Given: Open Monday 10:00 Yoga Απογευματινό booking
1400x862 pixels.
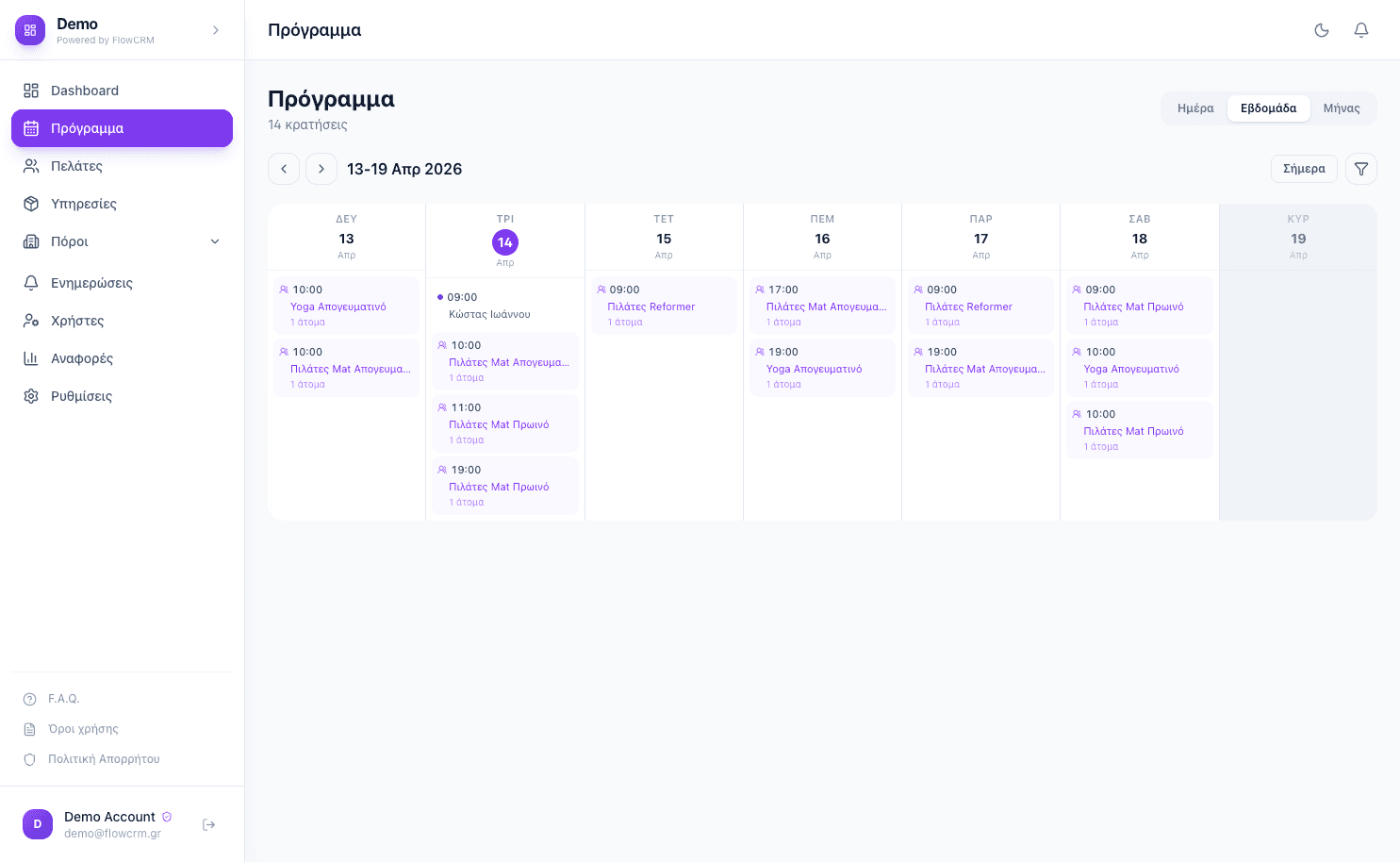Looking at the screenshot, I should coord(346,306).
